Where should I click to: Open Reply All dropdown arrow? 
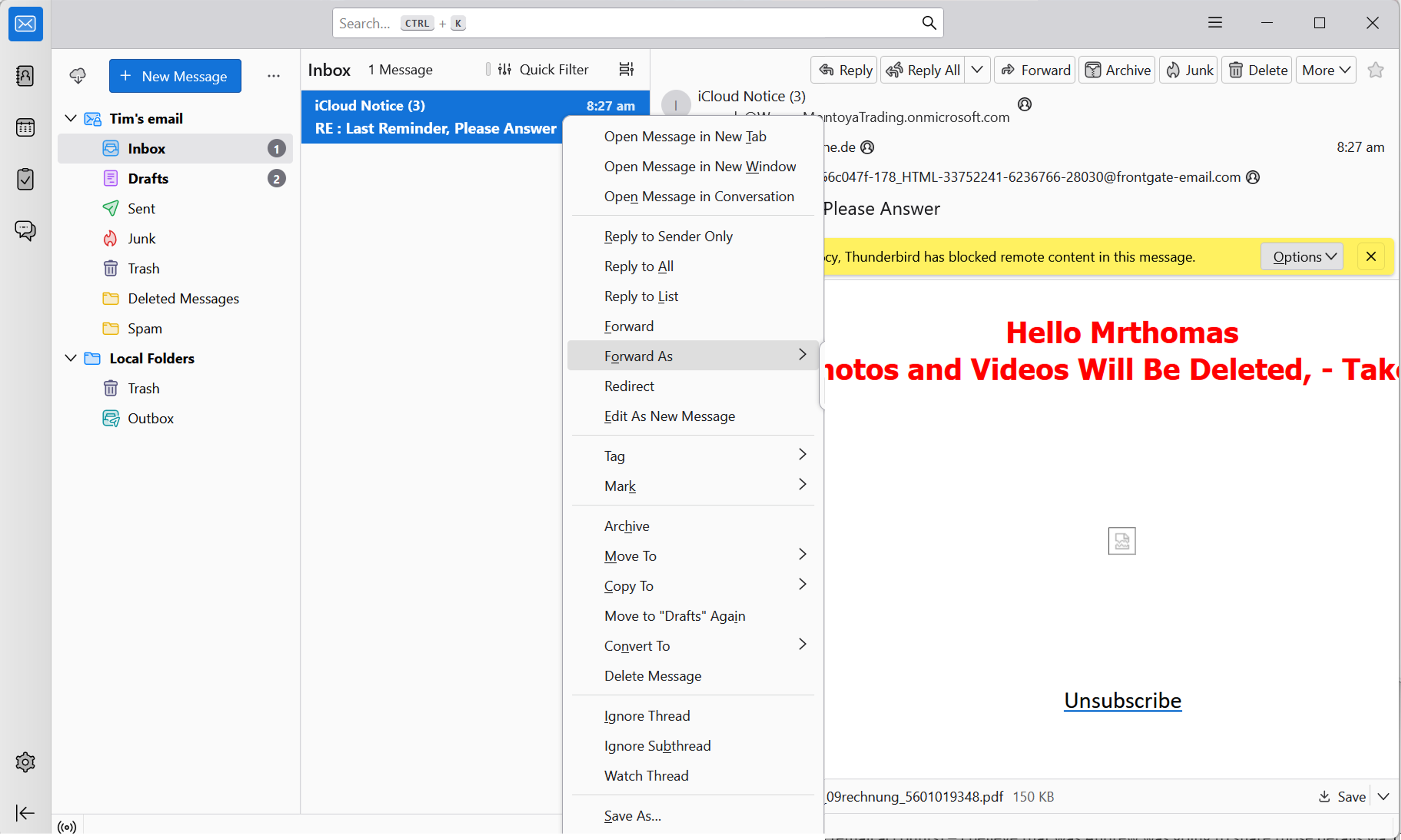[x=977, y=70]
